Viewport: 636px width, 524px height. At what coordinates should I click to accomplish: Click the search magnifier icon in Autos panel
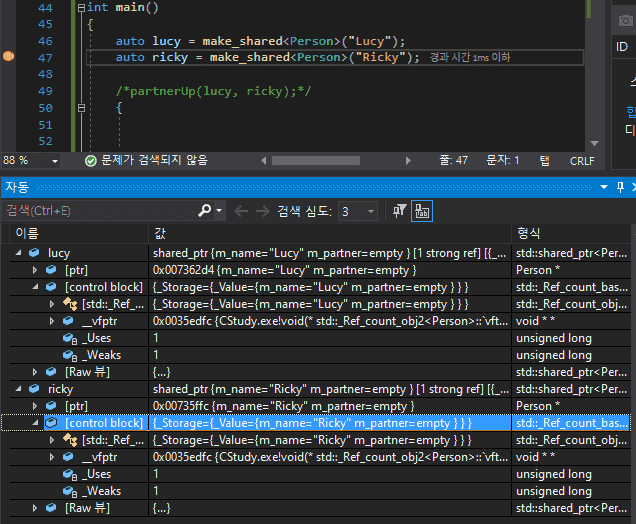[205, 211]
